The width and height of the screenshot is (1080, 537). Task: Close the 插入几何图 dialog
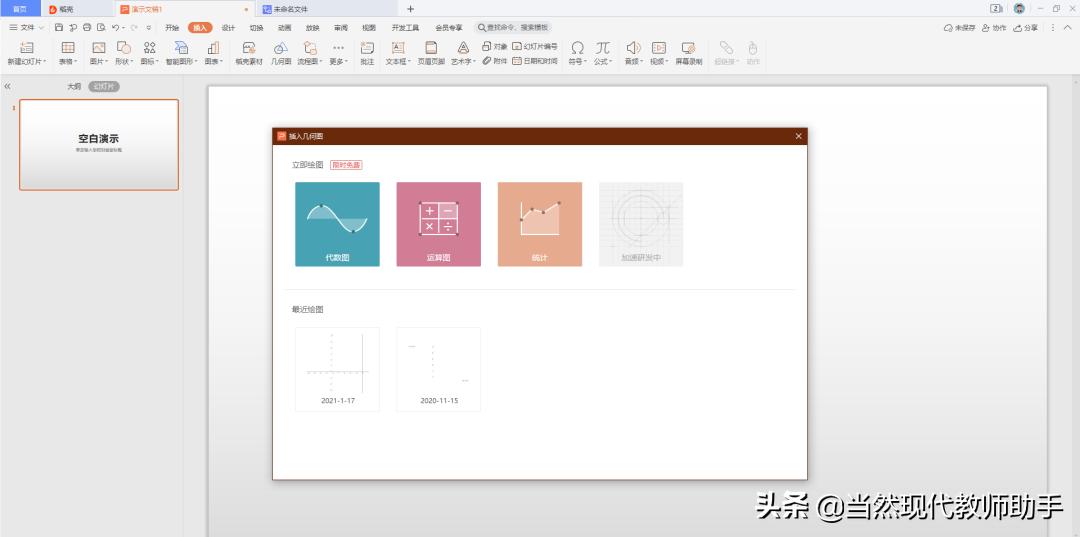(798, 136)
